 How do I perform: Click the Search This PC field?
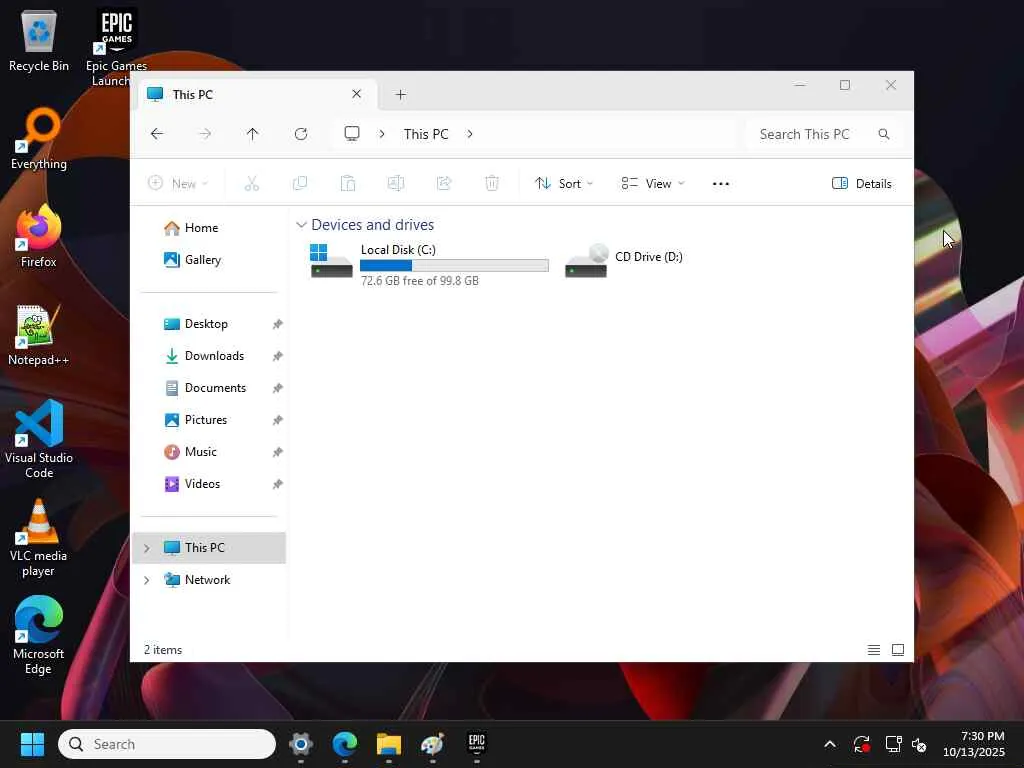(824, 134)
